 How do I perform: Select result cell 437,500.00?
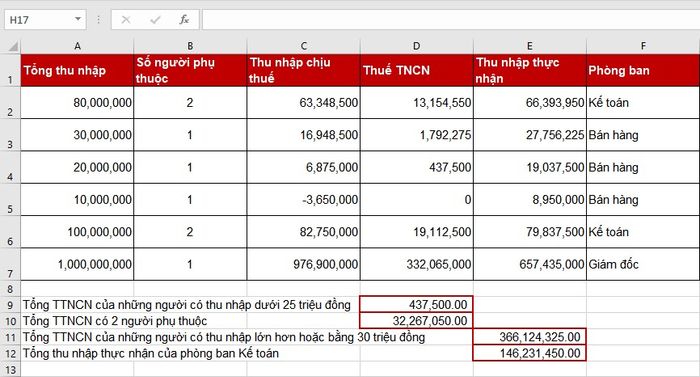tap(417, 305)
